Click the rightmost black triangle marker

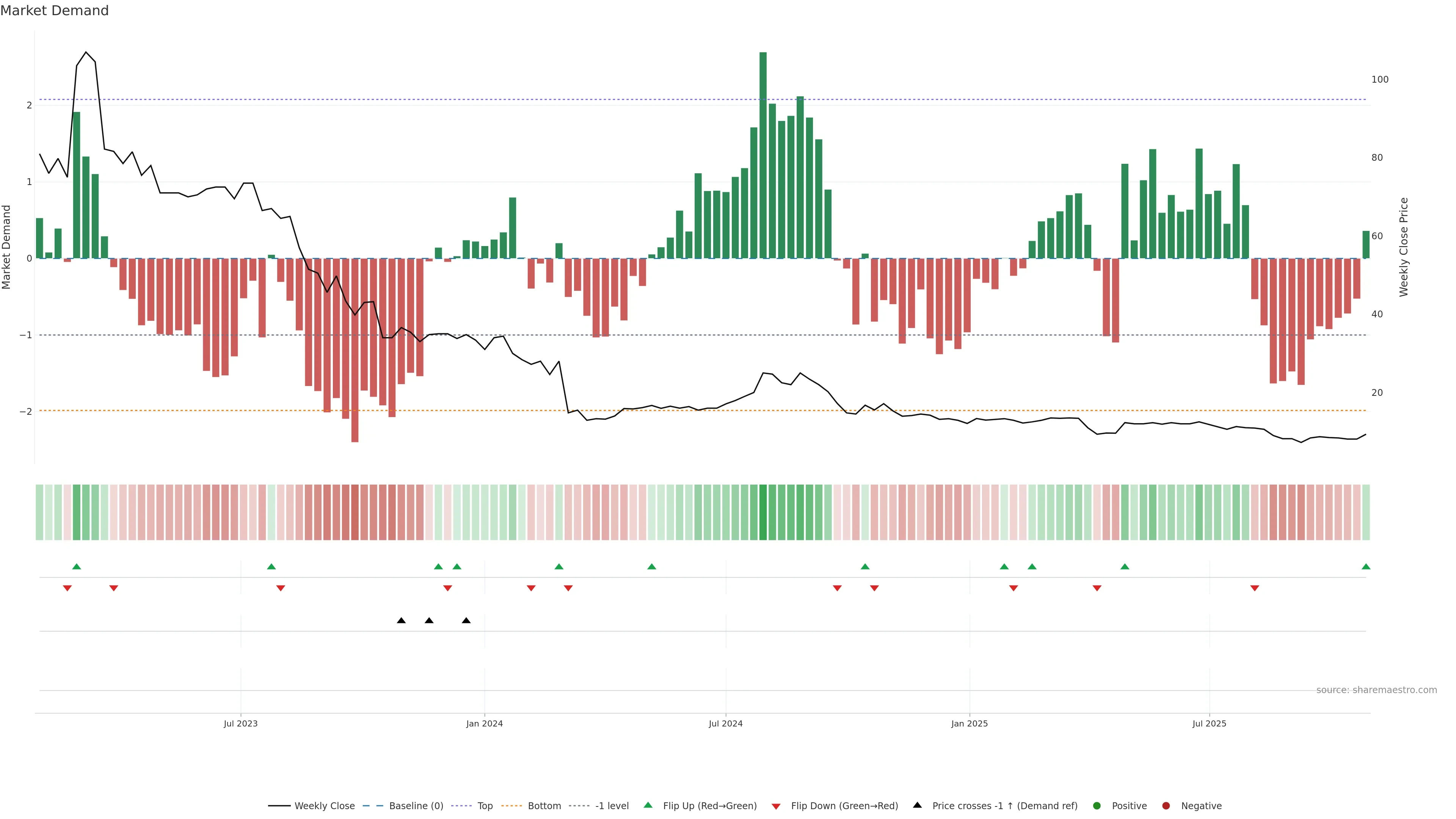click(x=466, y=621)
